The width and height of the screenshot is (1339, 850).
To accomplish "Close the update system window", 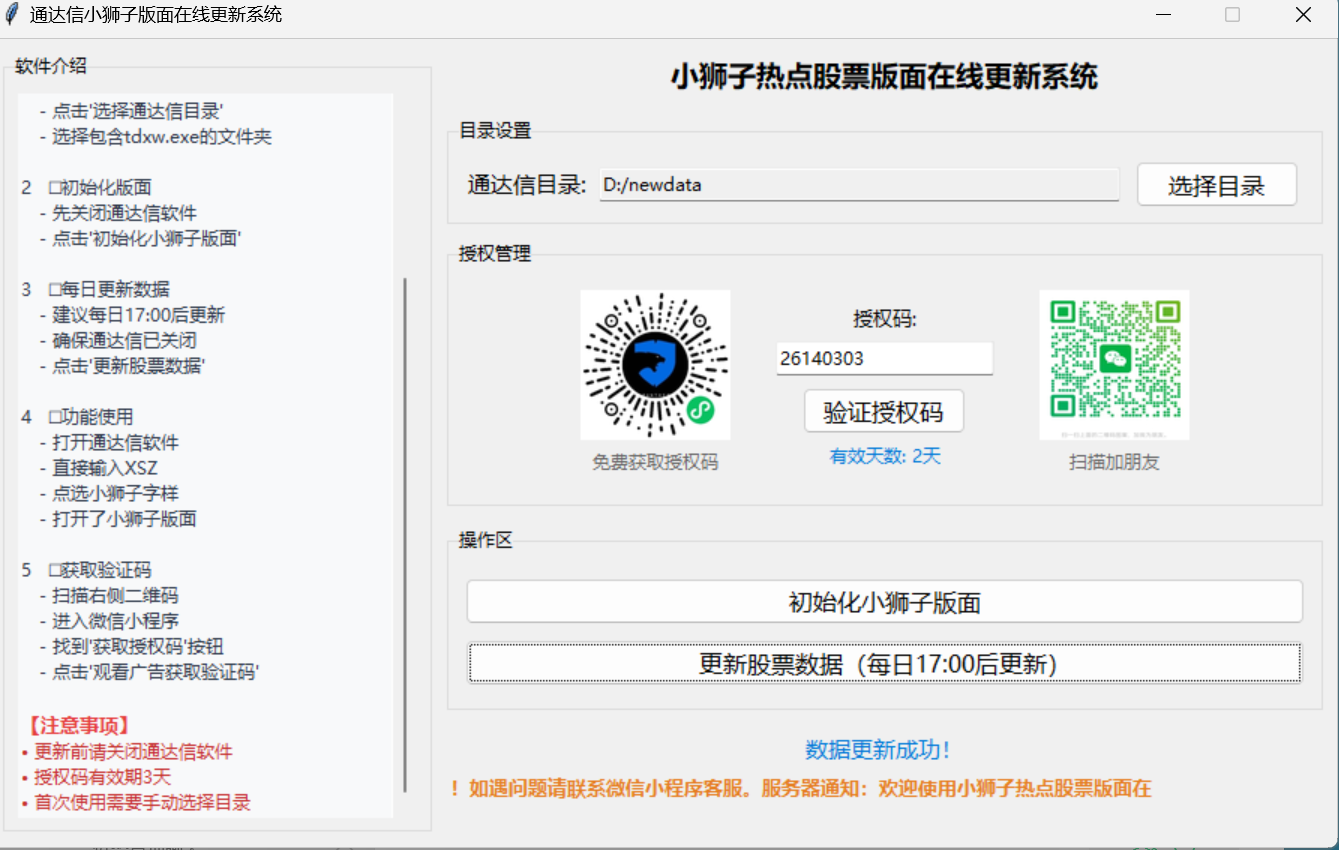I will click(1303, 15).
